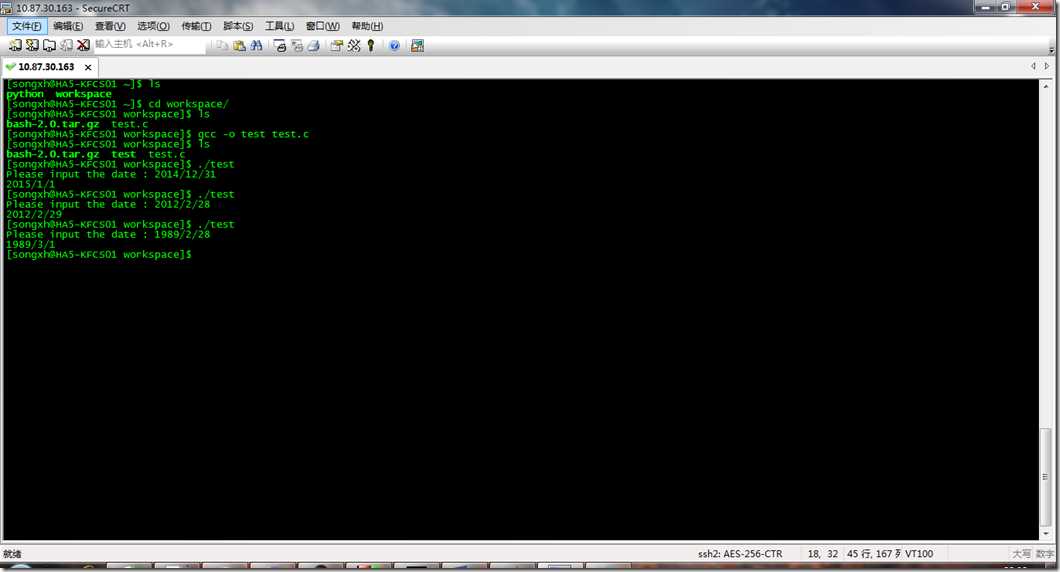This screenshot has width=1060, height=572.
Task: Open the toolbar options dropdown at the toolbar's end
Action: 1051,49
